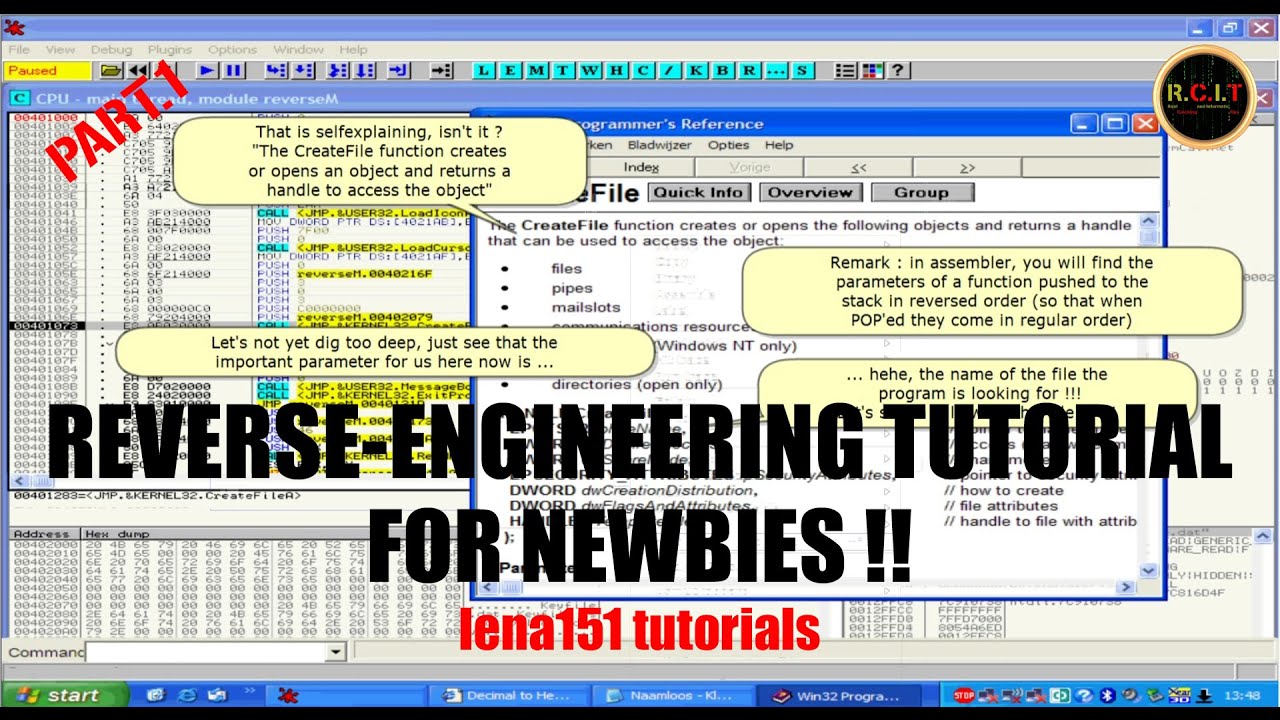
Task: Click the Step into toolbar icon
Action: (276, 70)
